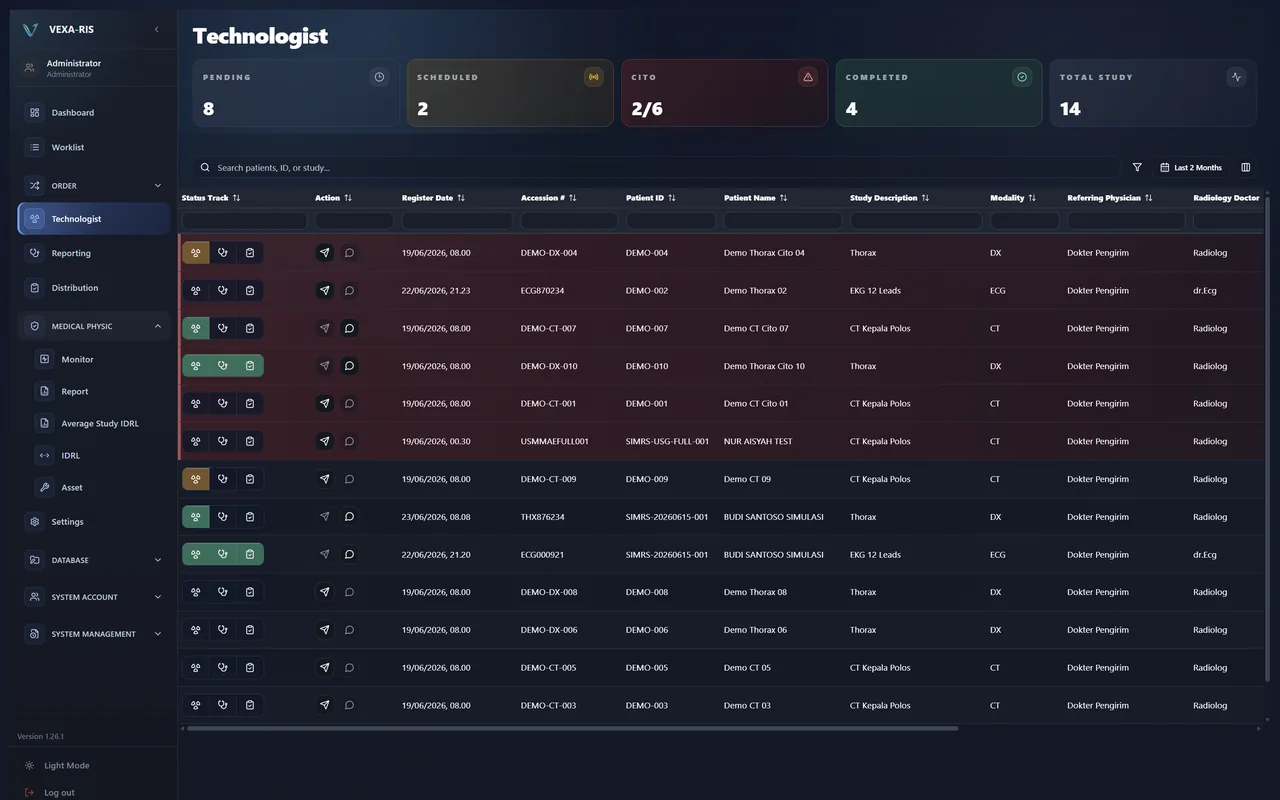Go to the Worklist page

pyautogui.click(x=94, y=148)
